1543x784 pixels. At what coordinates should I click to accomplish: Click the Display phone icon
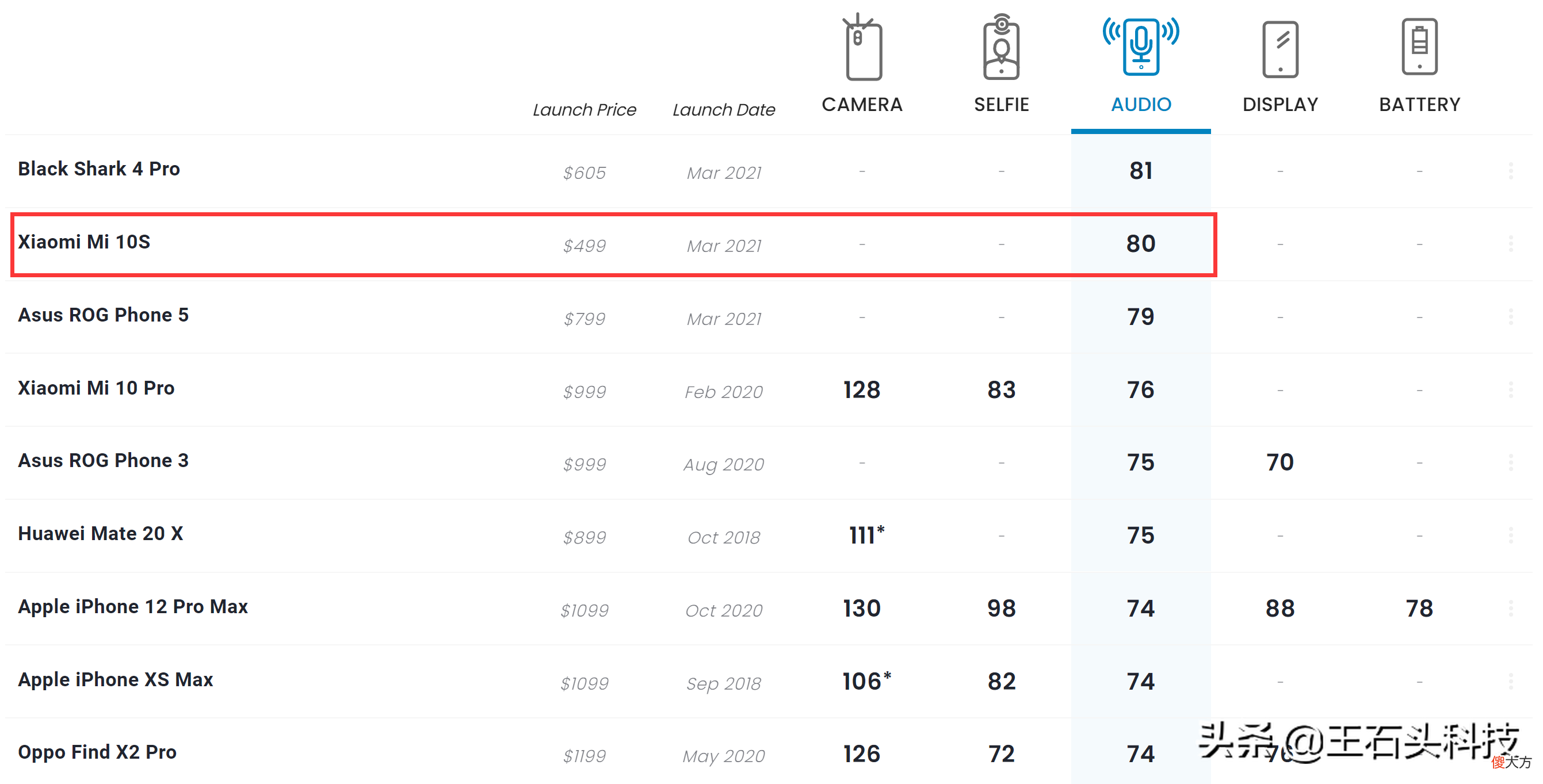click(x=1280, y=49)
